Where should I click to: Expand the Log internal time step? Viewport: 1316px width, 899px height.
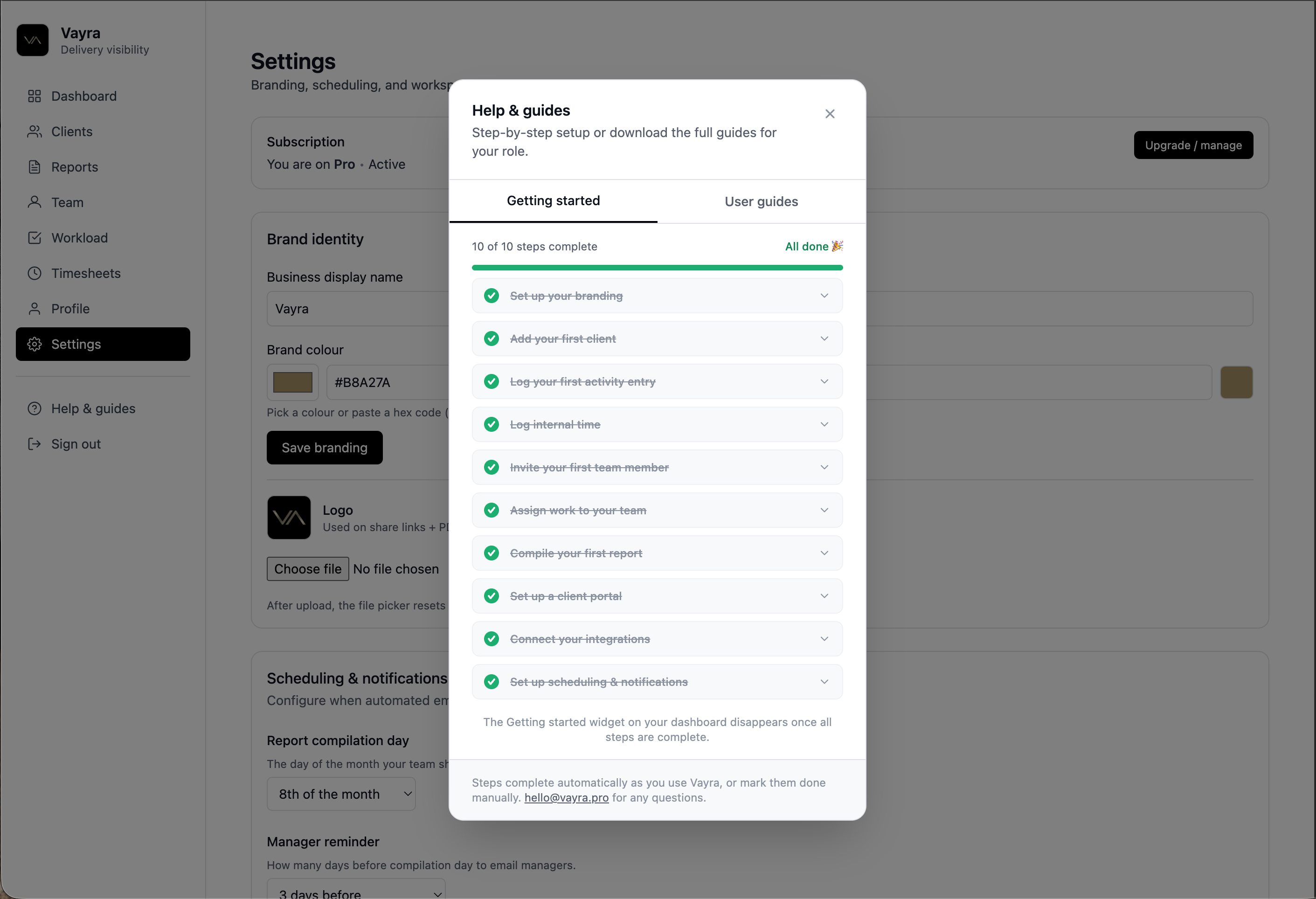pos(824,425)
